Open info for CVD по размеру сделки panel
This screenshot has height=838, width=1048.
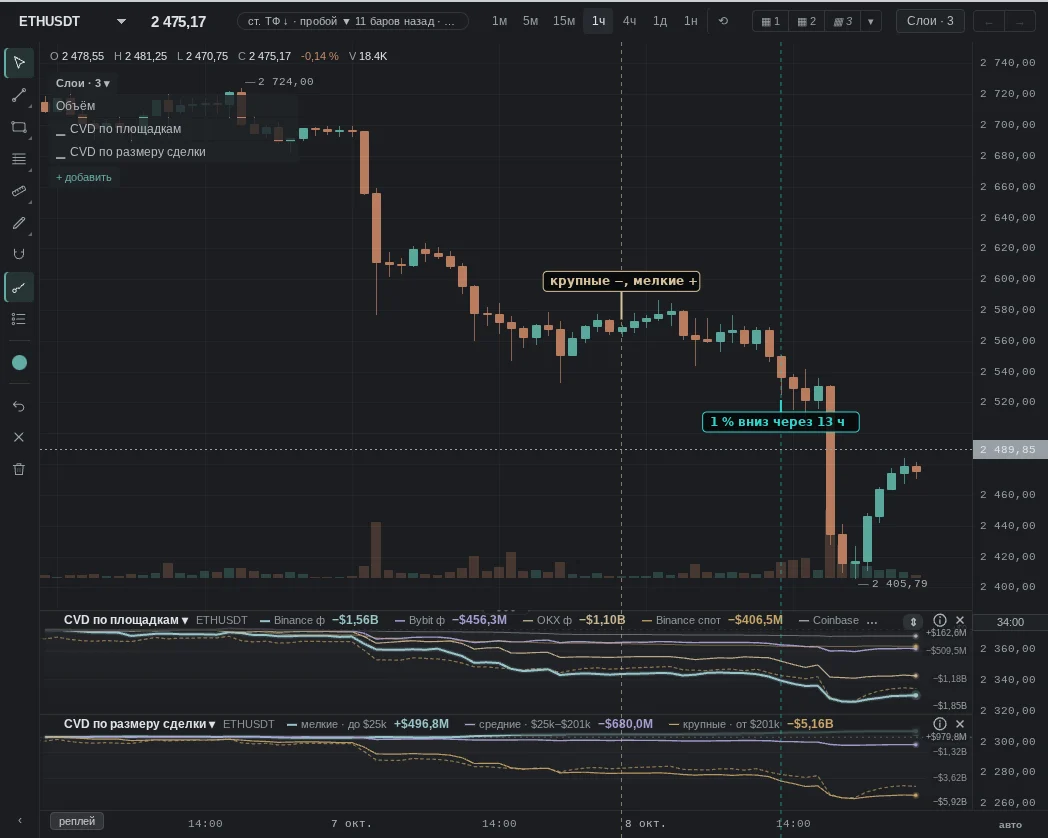(940, 724)
